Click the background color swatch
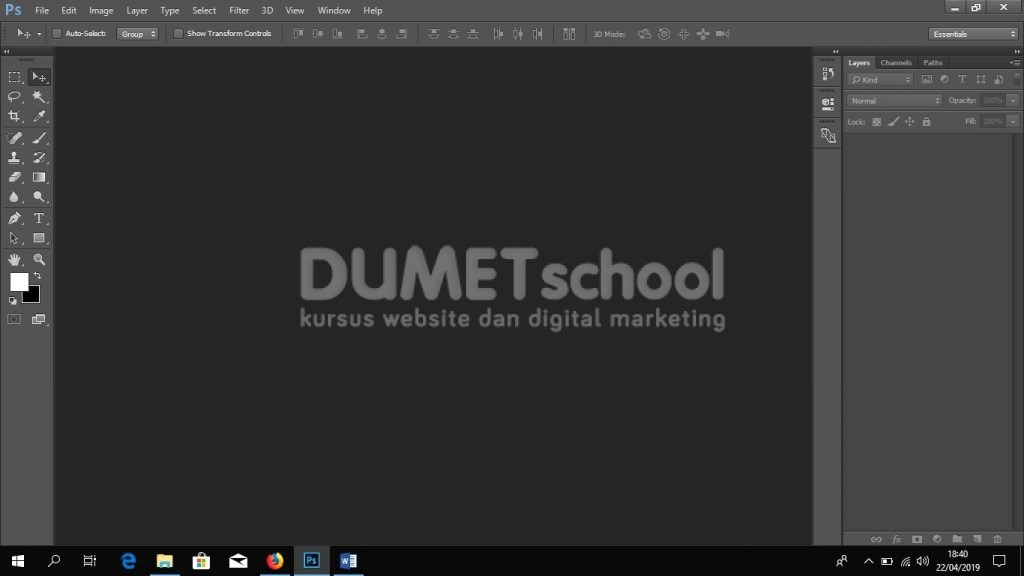 33,297
